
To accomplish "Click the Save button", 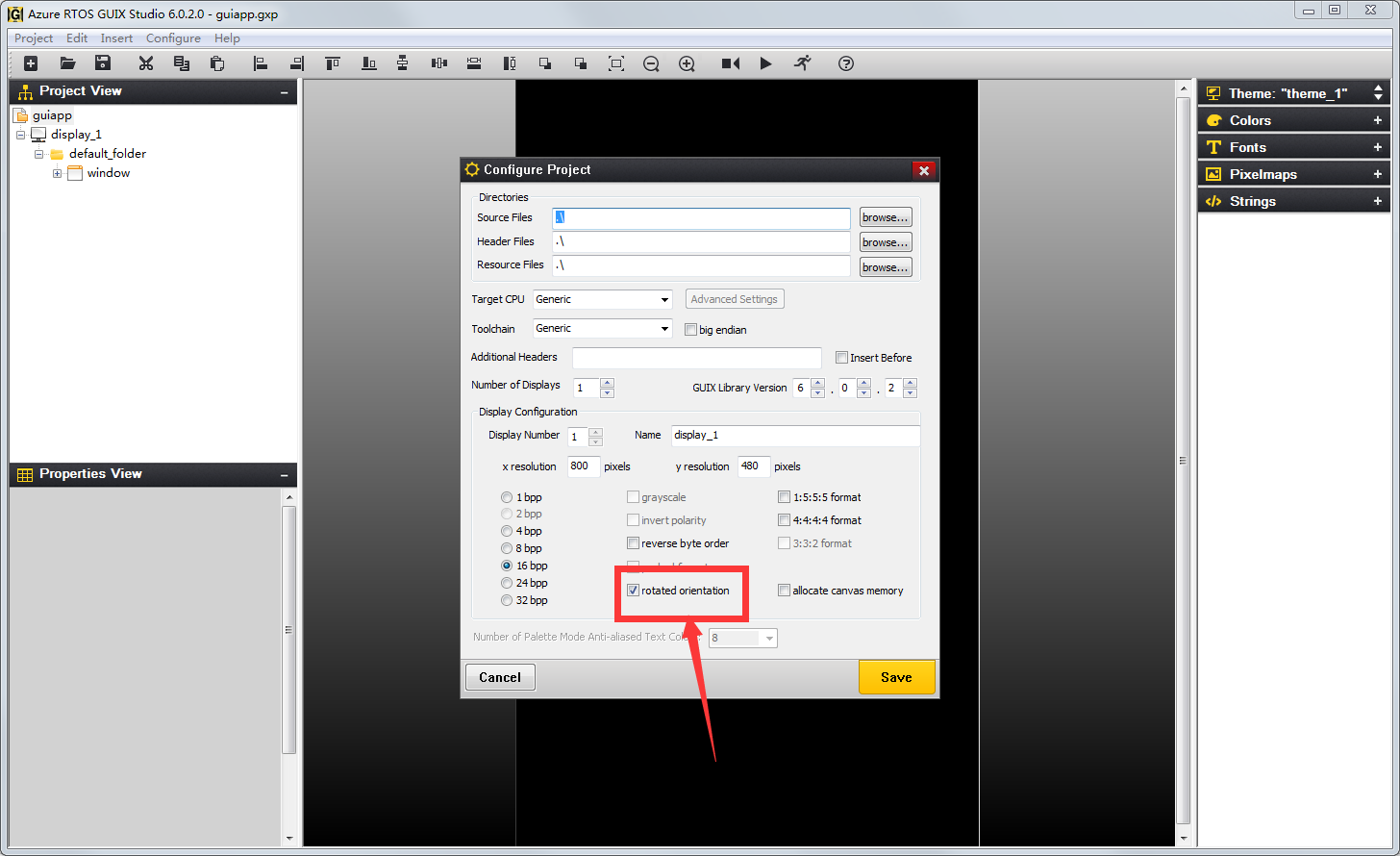I will coord(896,677).
